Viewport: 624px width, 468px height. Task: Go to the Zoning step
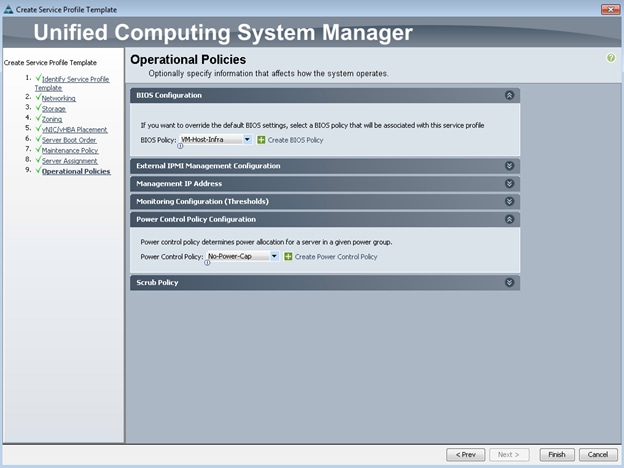(52, 119)
